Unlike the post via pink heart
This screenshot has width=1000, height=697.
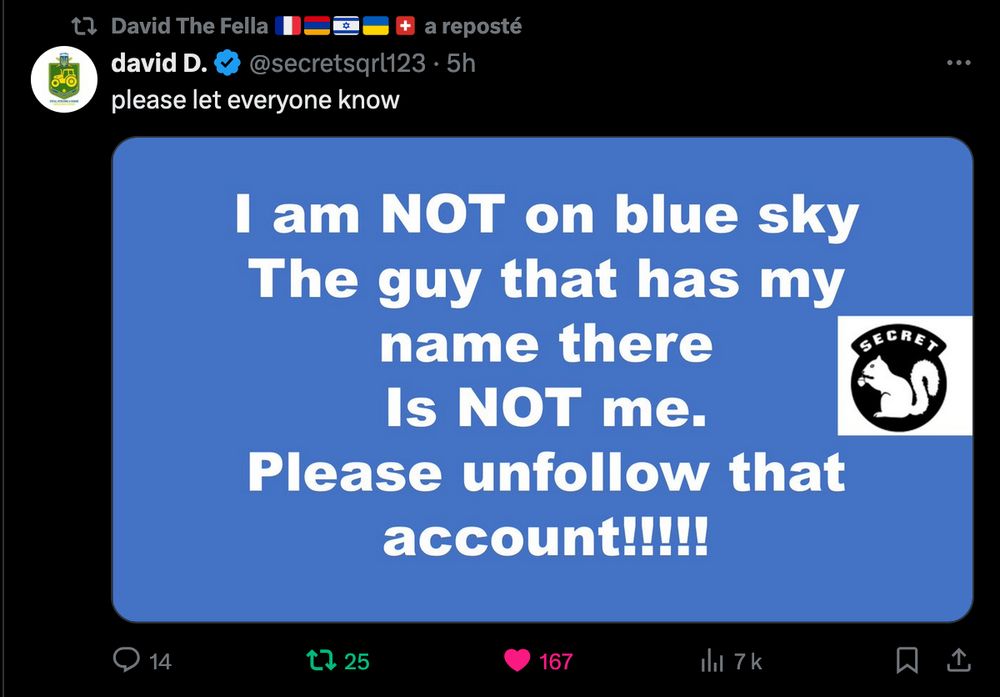pyautogui.click(x=517, y=661)
